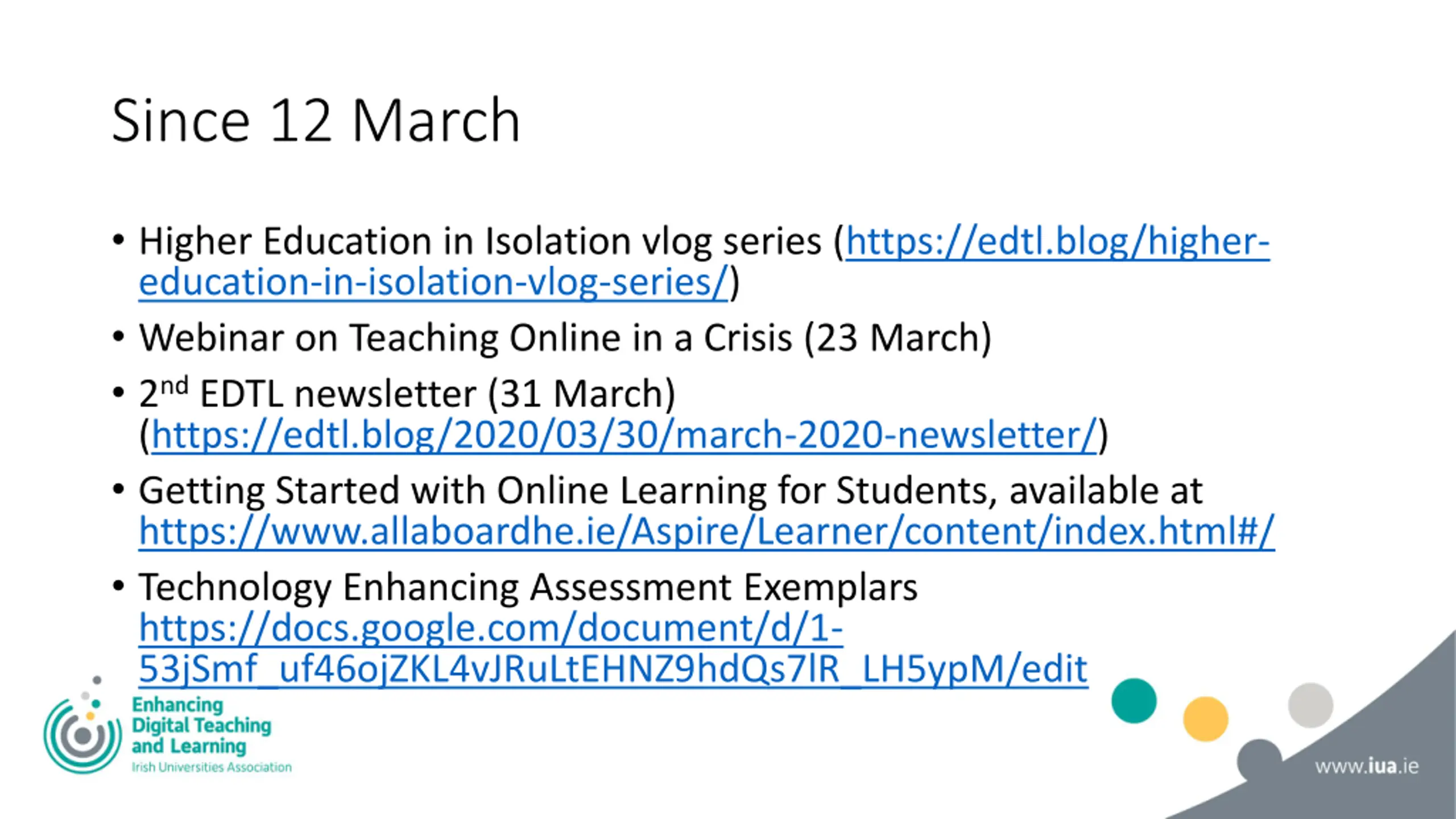Viewport: 1456px width, 819px height.
Task: Click the Webinar on Teaching Online bullet
Action: (x=565, y=338)
